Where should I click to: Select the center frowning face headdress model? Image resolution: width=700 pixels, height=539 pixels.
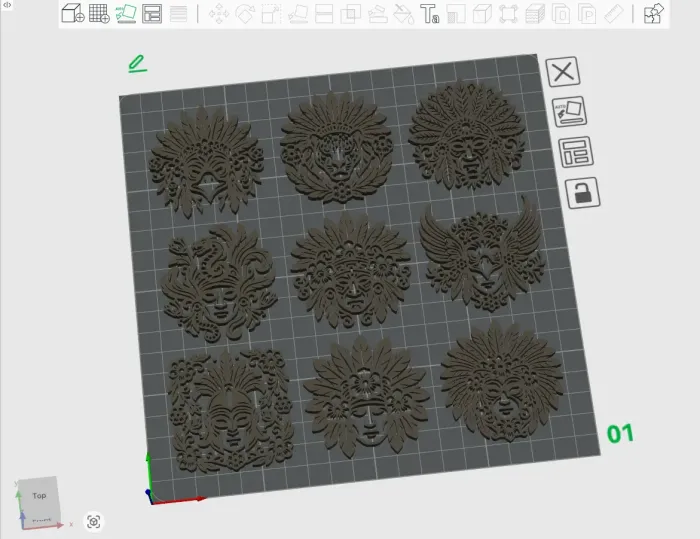click(x=351, y=272)
